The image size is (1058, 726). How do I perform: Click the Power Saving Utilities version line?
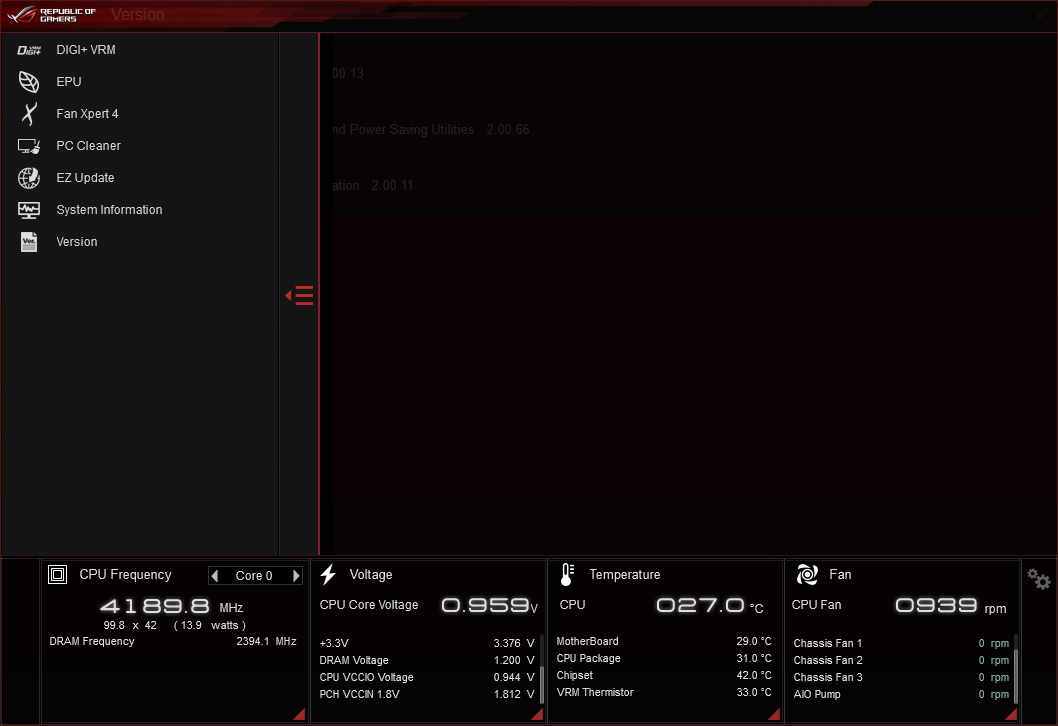click(430, 130)
